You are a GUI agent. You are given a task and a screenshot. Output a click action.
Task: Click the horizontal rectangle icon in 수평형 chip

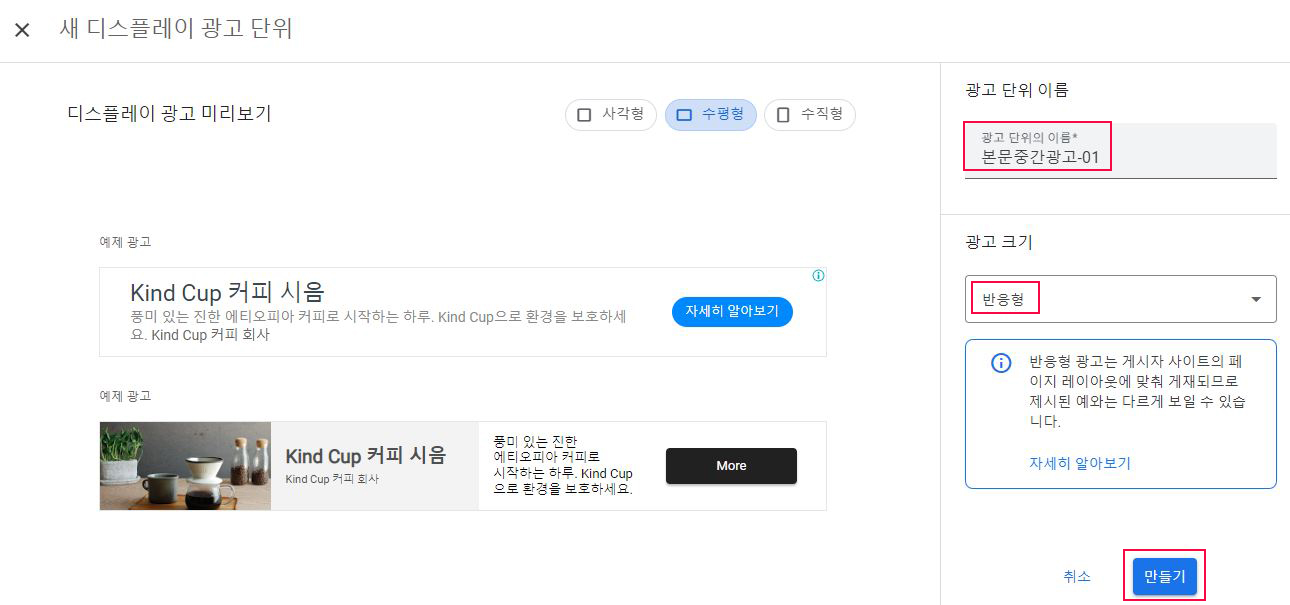pyautogui.click(x=684, y=115)
